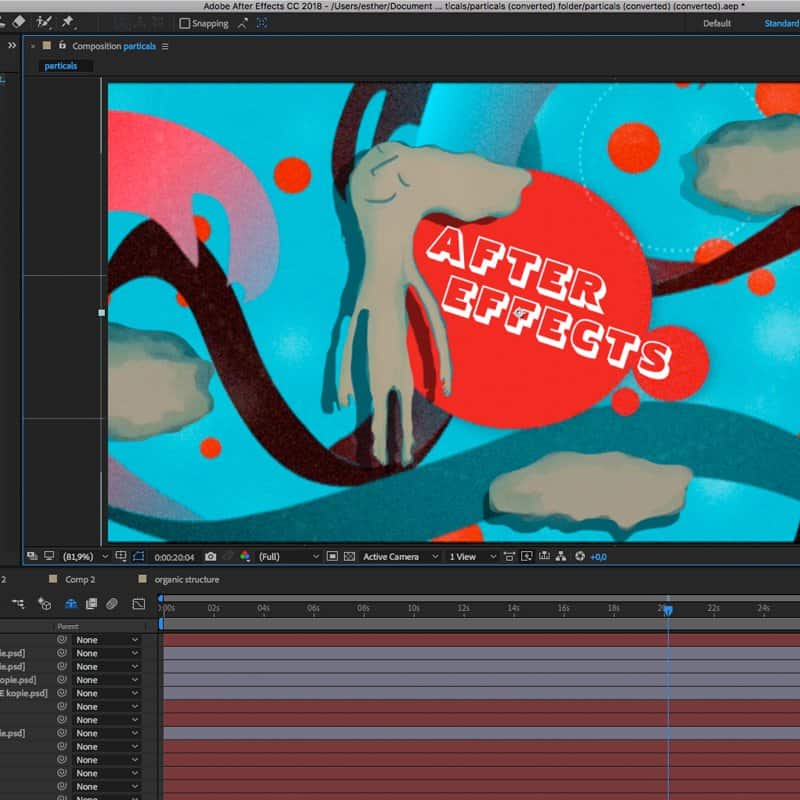Open the Active Camera 3D view dropdown
This screenshot has width=800, height=800.
401,557
